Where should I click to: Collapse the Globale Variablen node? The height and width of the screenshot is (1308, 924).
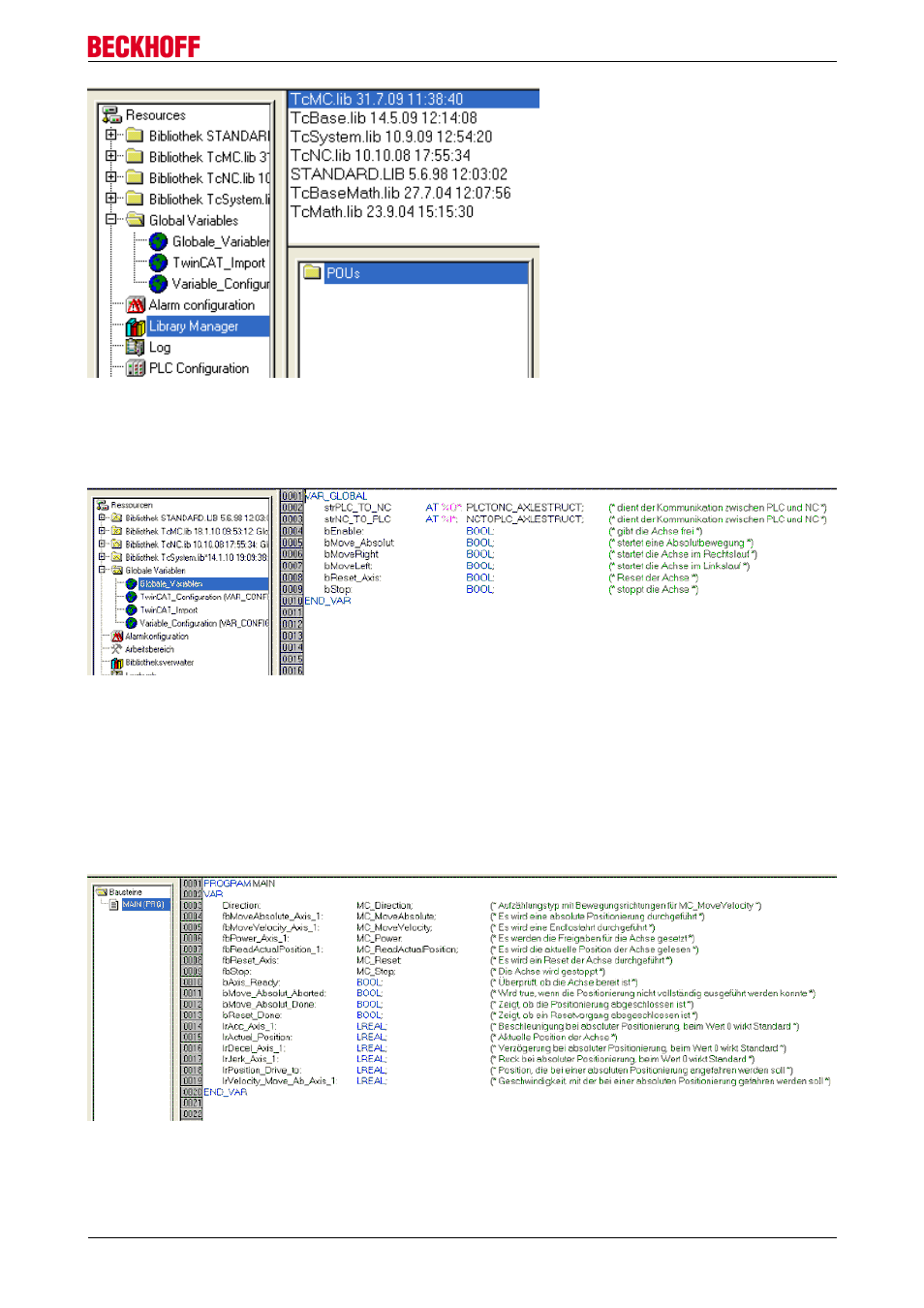tap(103, 570)
